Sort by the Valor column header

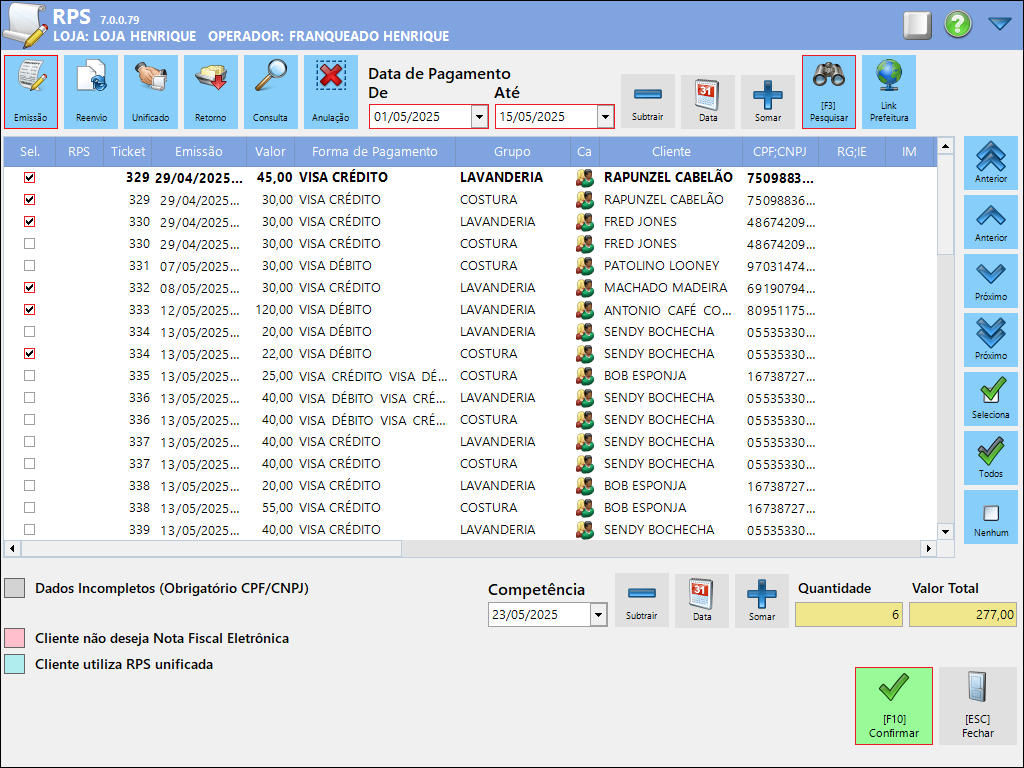tap(270, 152)
